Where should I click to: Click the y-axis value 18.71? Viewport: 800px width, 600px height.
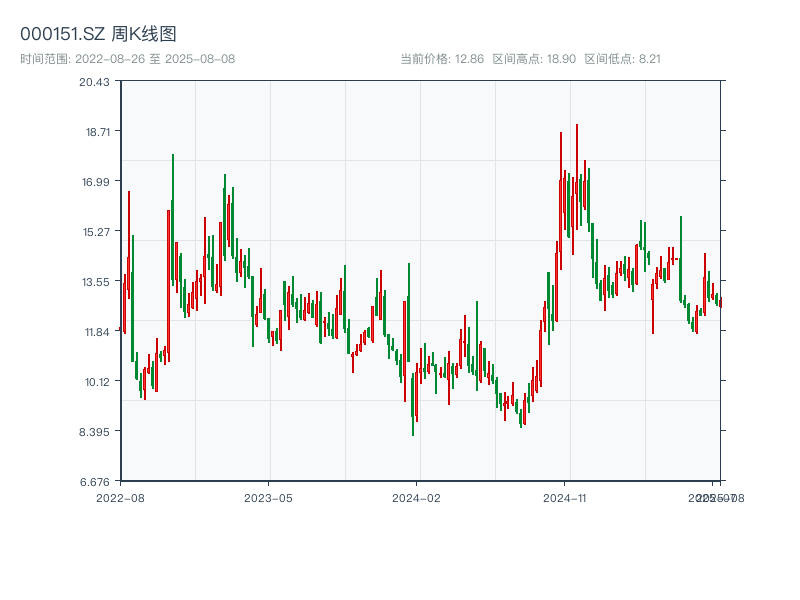97,132
